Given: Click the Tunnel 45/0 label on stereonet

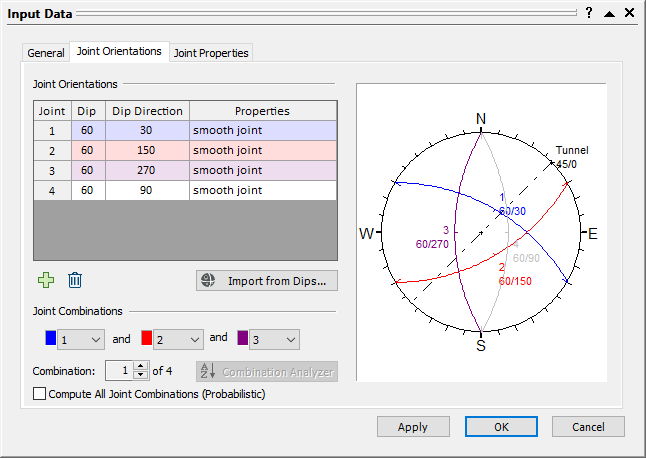Looking at the screenshot, I should (x=572, y=157).
